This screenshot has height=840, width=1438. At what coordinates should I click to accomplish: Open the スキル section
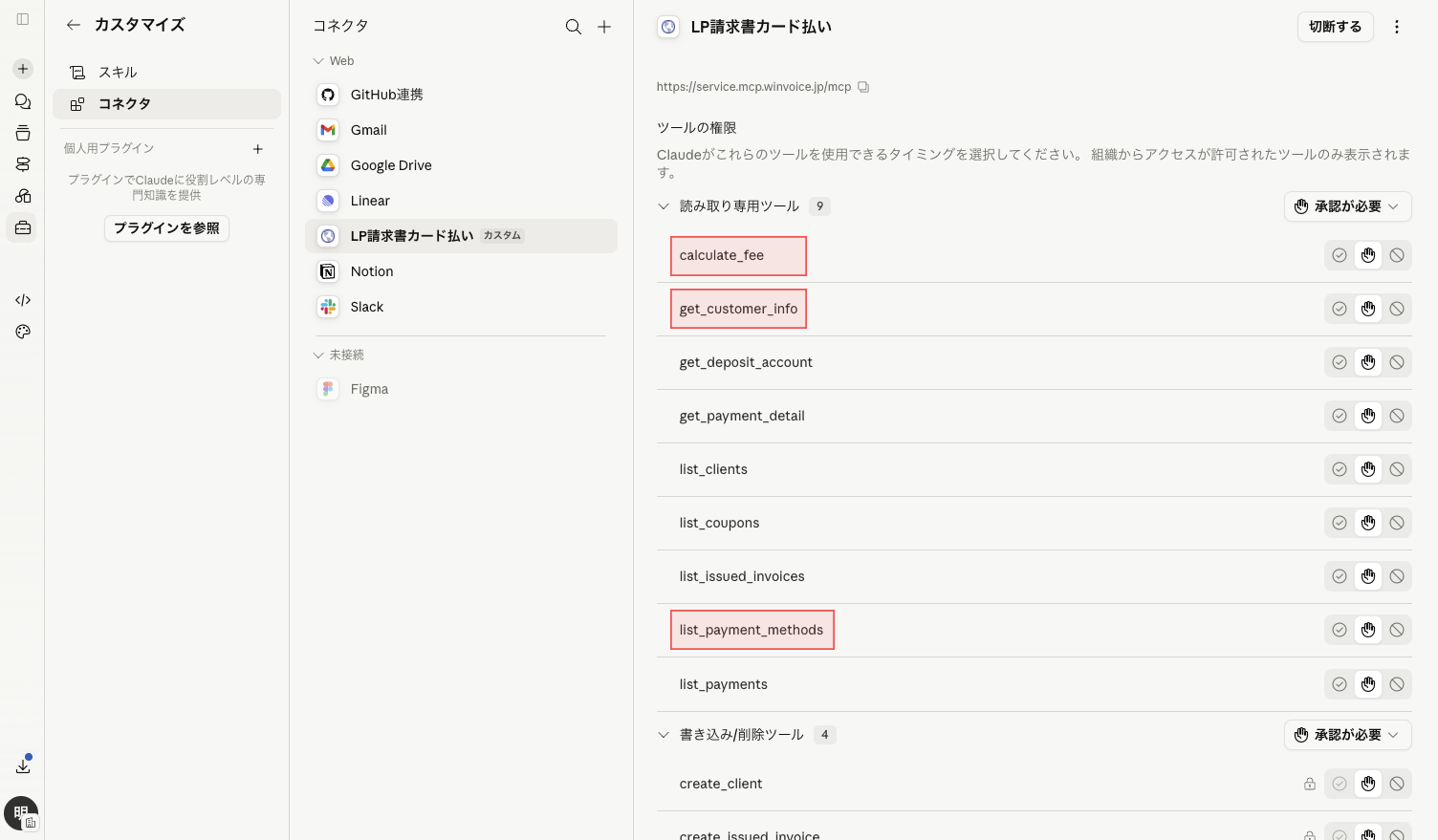pyautogui.click(x=166, y=73)
